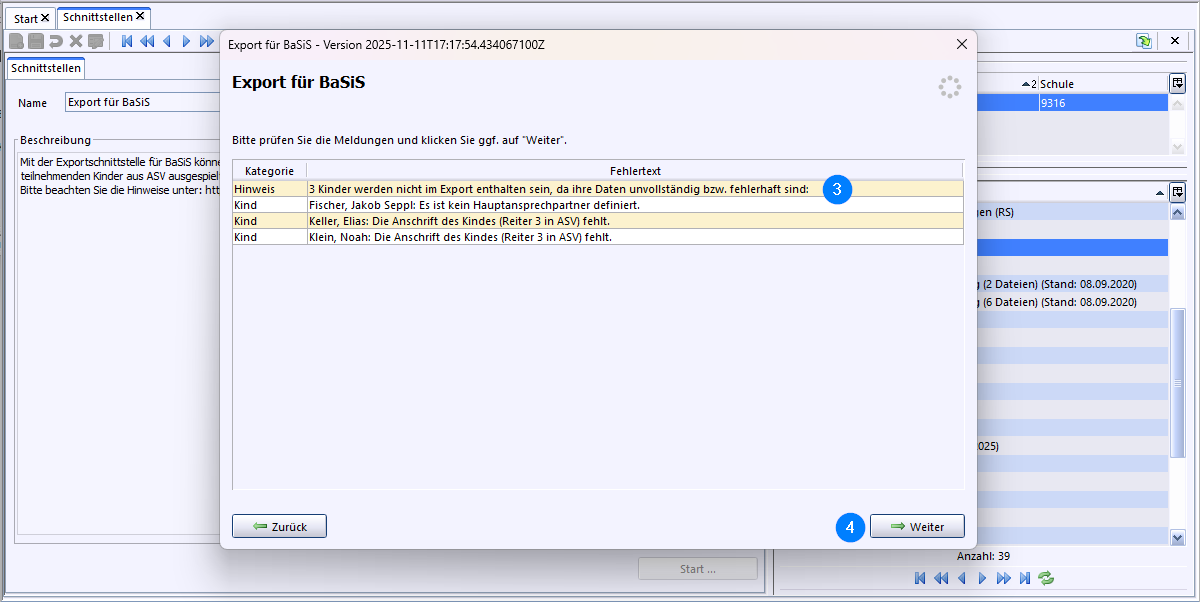Go to last record in bottom navigation
This screenshot has height=602, width=1200.
(x=1025, y=578)
